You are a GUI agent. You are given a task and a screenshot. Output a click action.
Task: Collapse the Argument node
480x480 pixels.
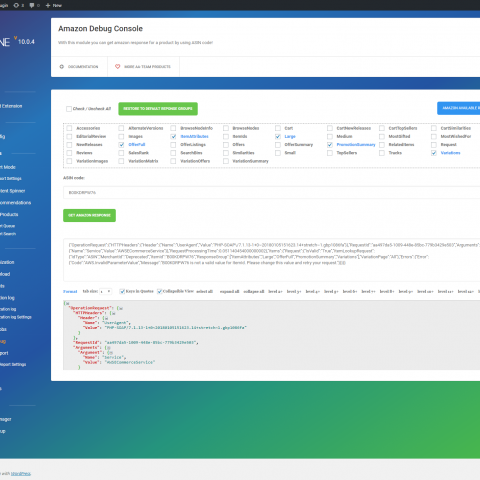pyautogui.click(x=111, y=352)
